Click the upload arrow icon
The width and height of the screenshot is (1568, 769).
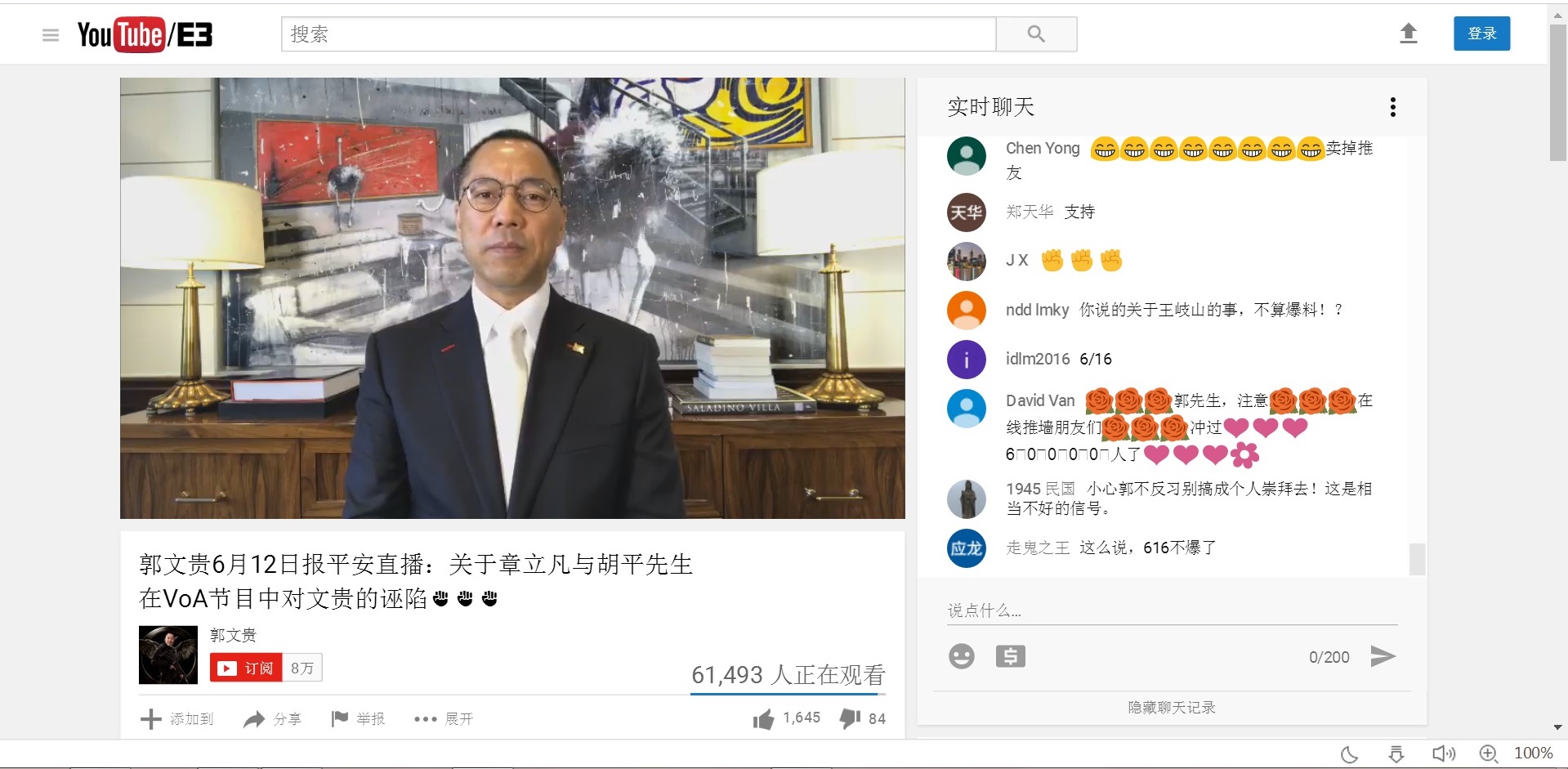pyautogui.click(x=1408, y=34)
